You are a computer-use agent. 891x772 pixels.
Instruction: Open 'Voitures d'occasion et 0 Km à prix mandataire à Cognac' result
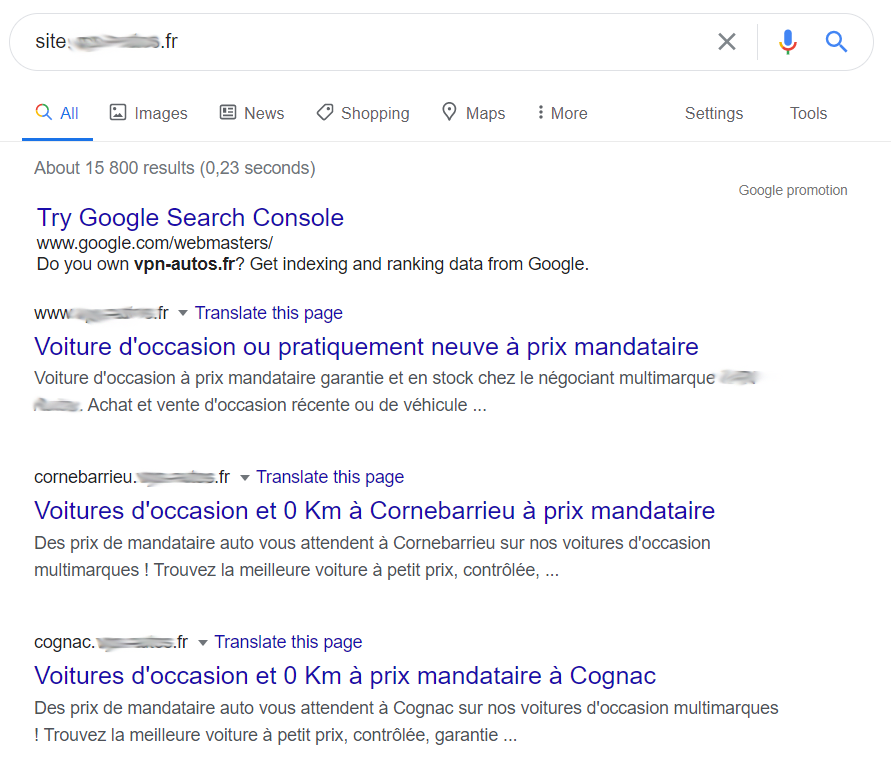pyautogui.click(x=345, y=675)
